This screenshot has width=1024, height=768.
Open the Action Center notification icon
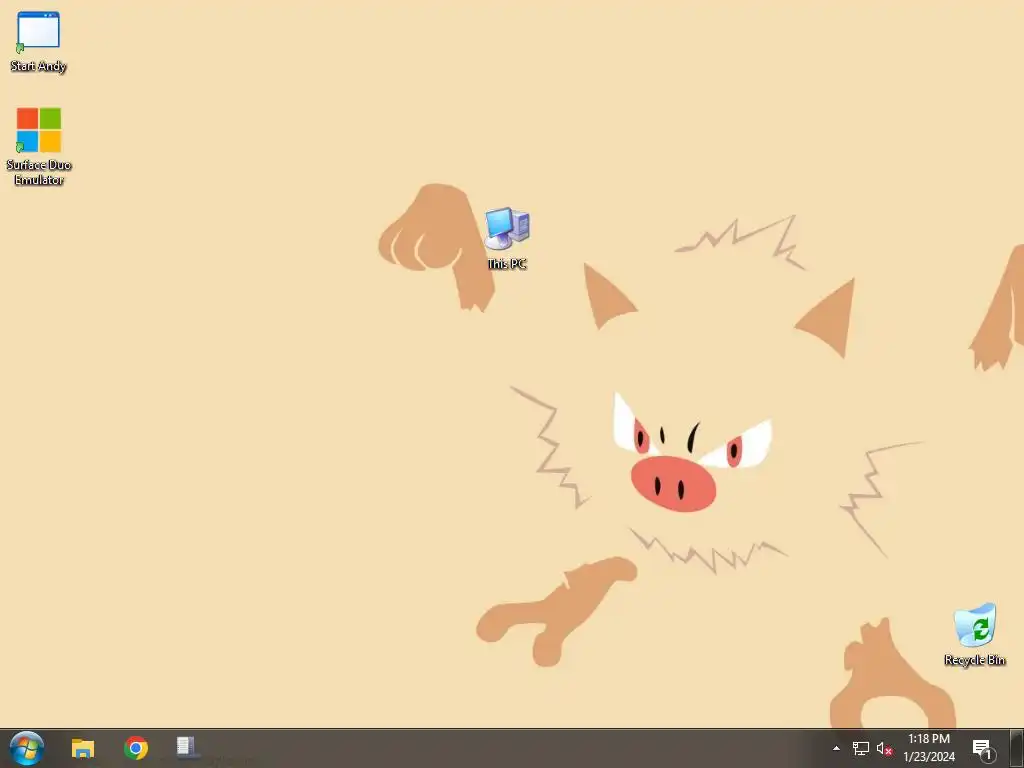point(983,749)
